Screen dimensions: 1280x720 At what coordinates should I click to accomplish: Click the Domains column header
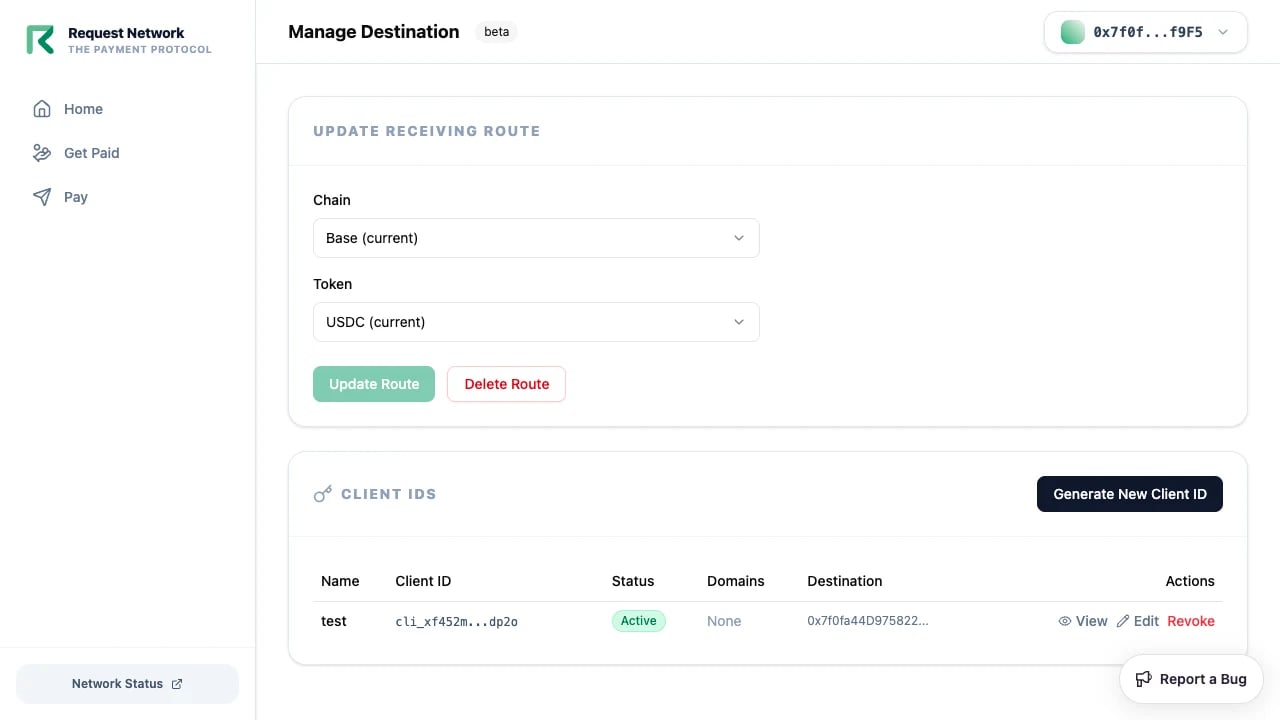click(x=736, y=581)
